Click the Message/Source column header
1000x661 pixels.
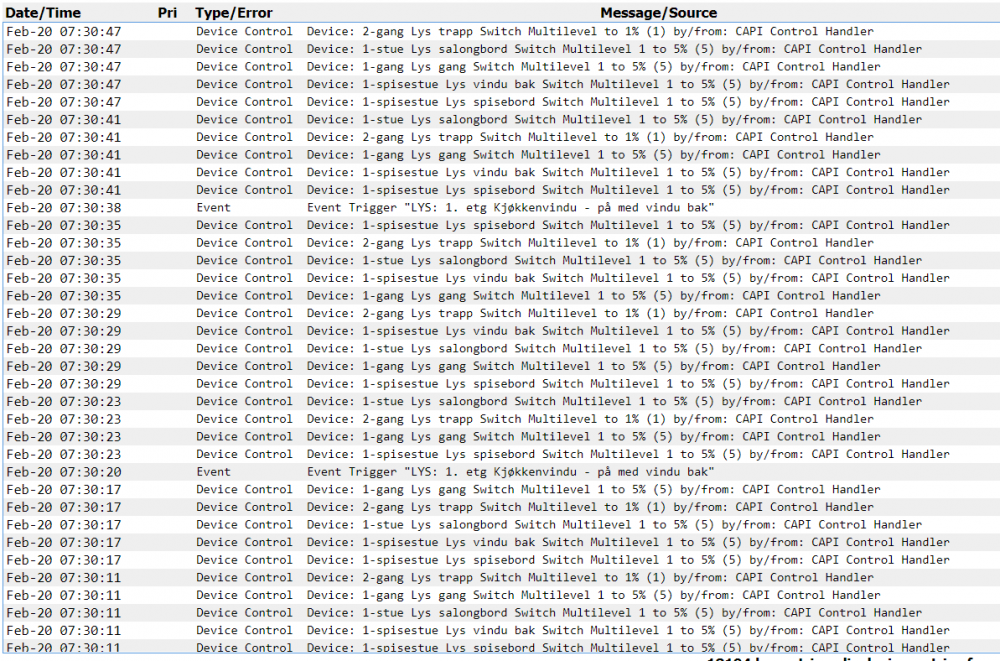pyautogui.click(x=658, y=13)
